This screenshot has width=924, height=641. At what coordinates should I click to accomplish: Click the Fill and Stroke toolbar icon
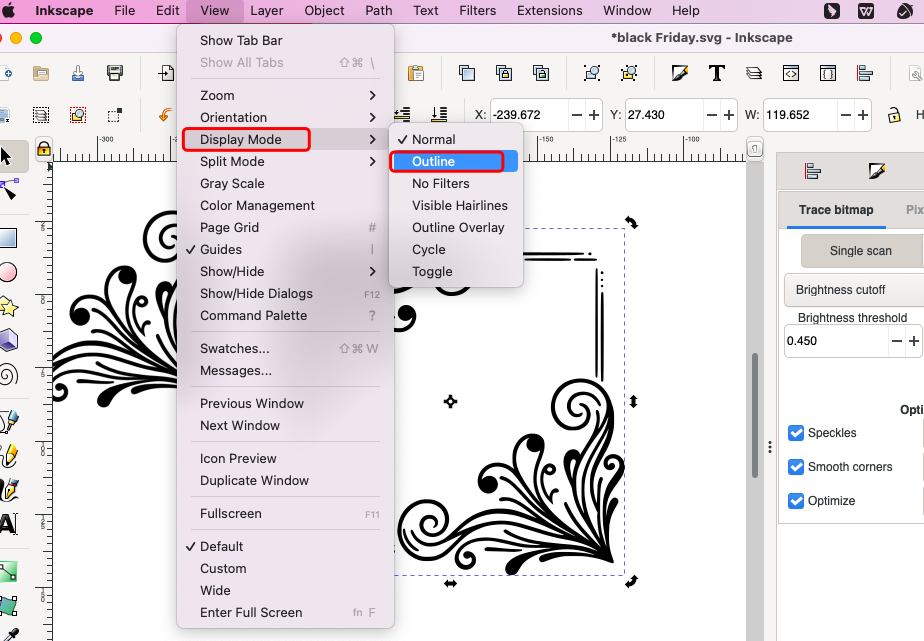(680, 73)
